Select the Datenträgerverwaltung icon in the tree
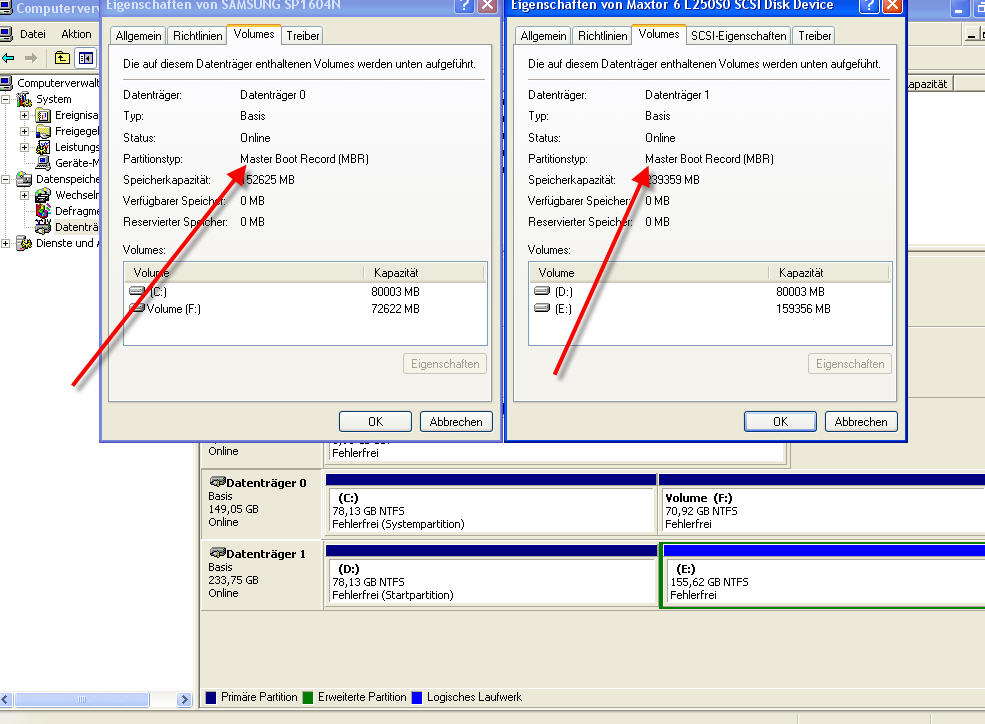The height and width of the screenshot is (724, 985). 43,227
